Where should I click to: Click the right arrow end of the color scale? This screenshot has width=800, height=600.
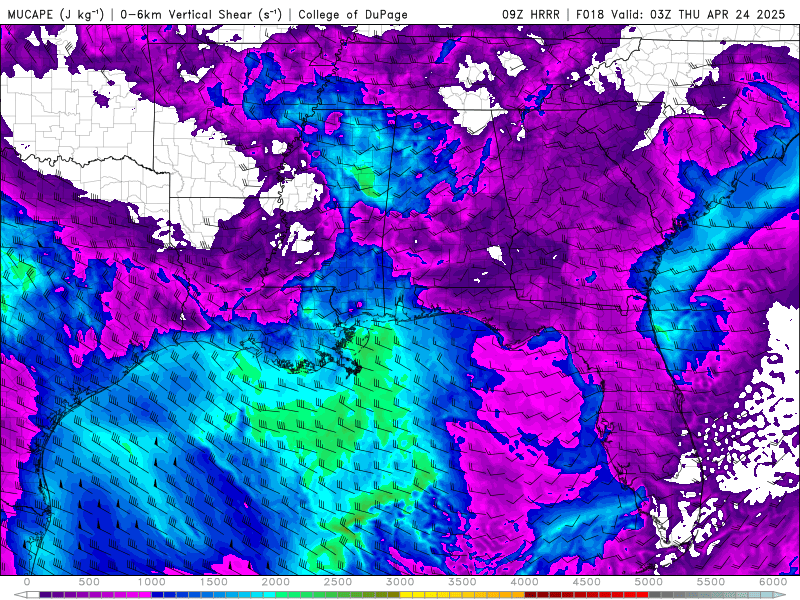click(779, 595)
